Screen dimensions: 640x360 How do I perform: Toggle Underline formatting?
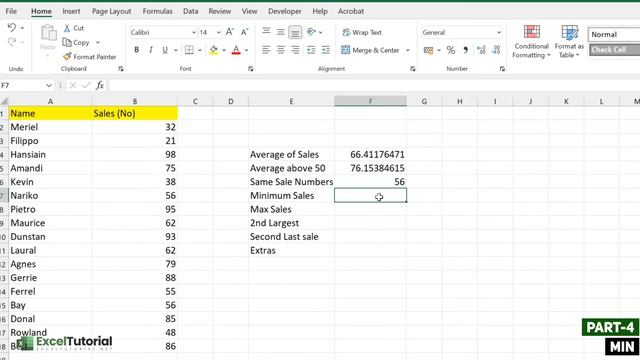[165, 50]
